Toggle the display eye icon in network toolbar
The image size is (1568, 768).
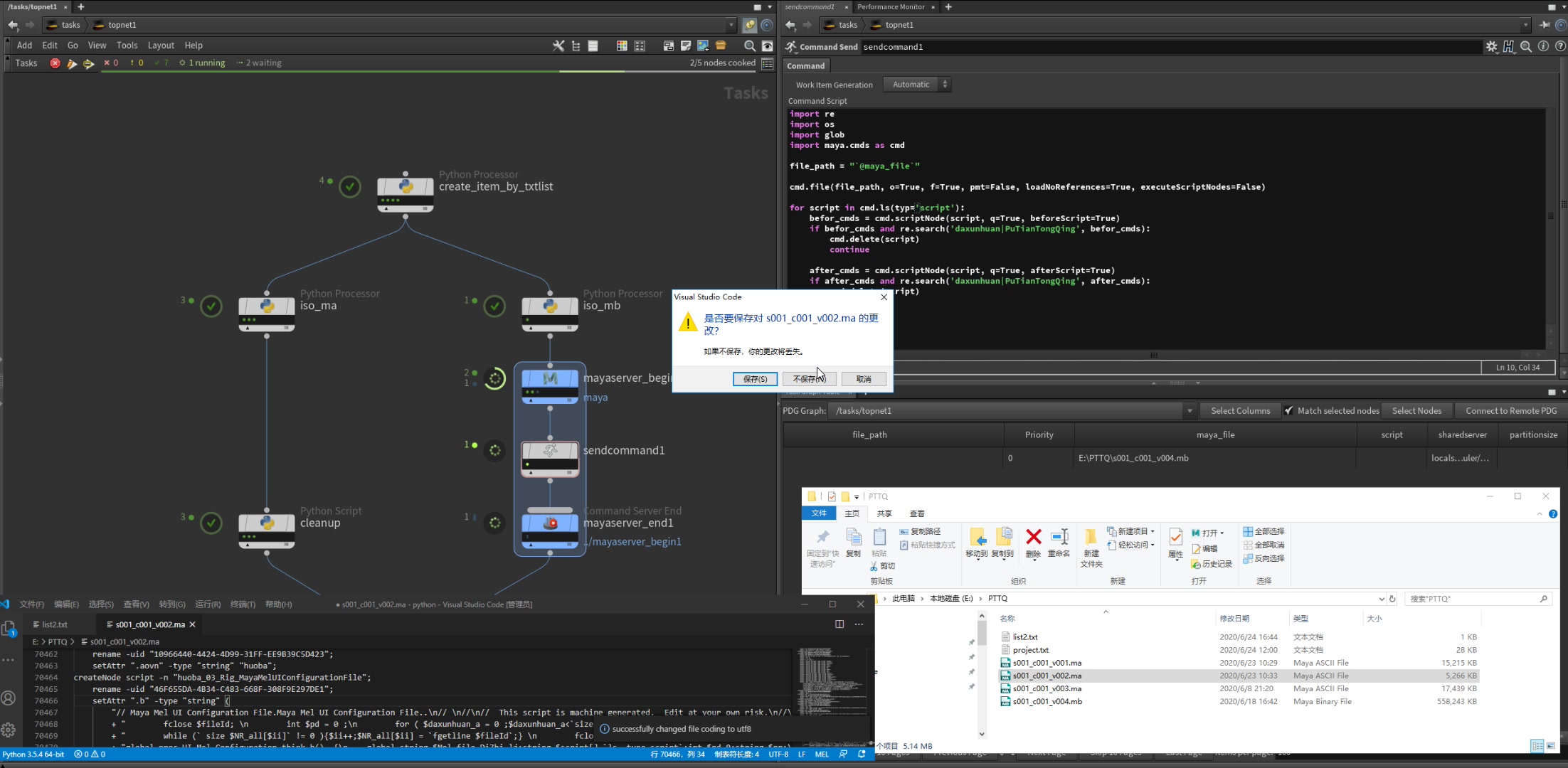tap(767, 46)
